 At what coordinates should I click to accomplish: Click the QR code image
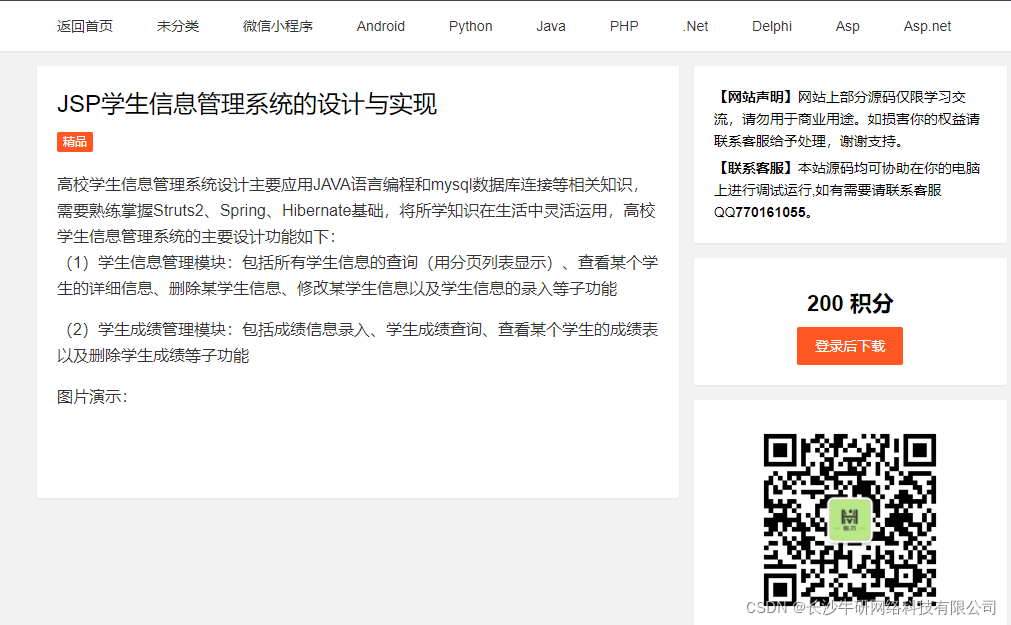[850, 520]
